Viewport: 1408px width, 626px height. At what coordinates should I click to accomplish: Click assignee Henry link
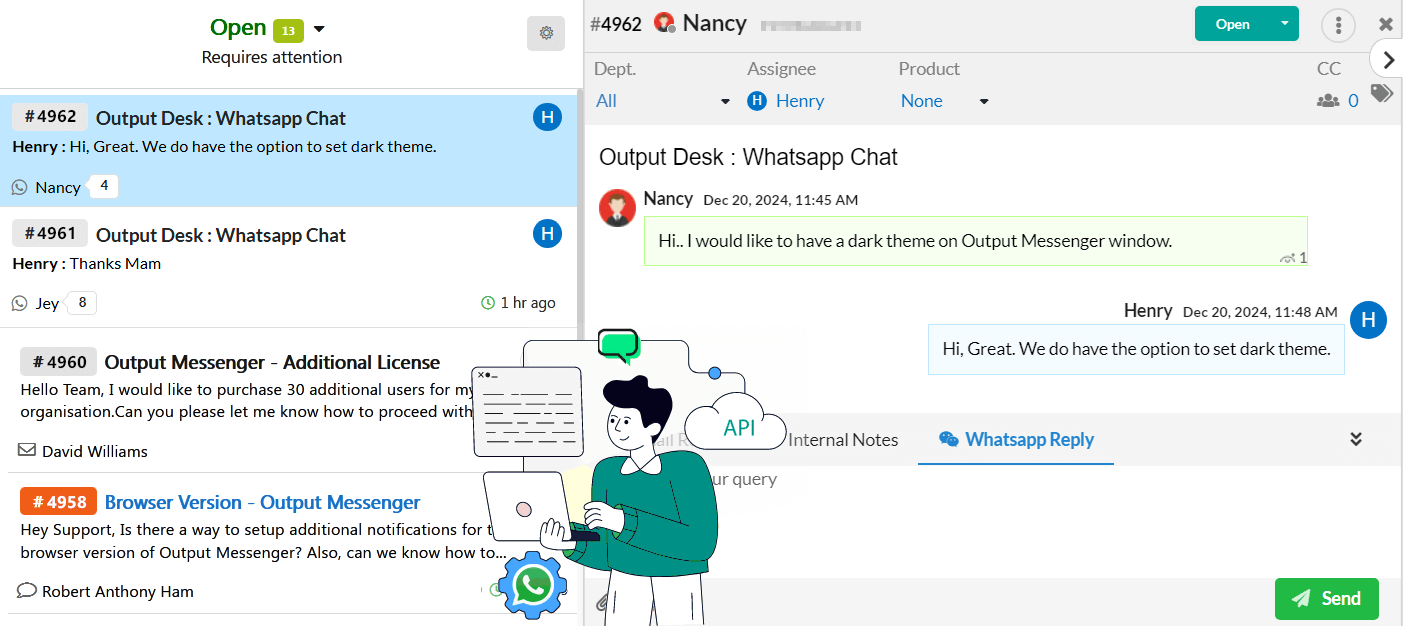[x=800, y=101]
